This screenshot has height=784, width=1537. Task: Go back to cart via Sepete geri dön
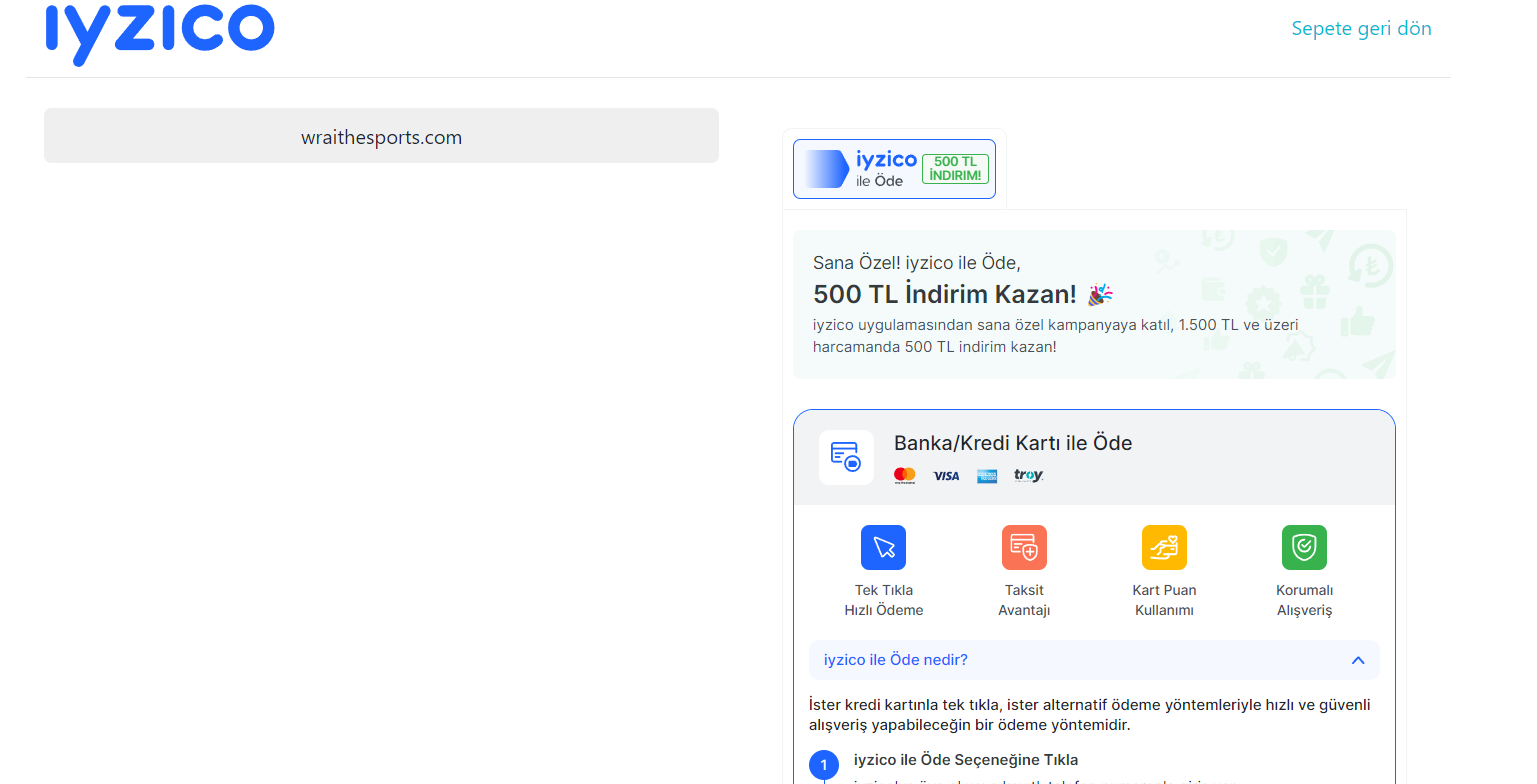(x=1361, y=28)
